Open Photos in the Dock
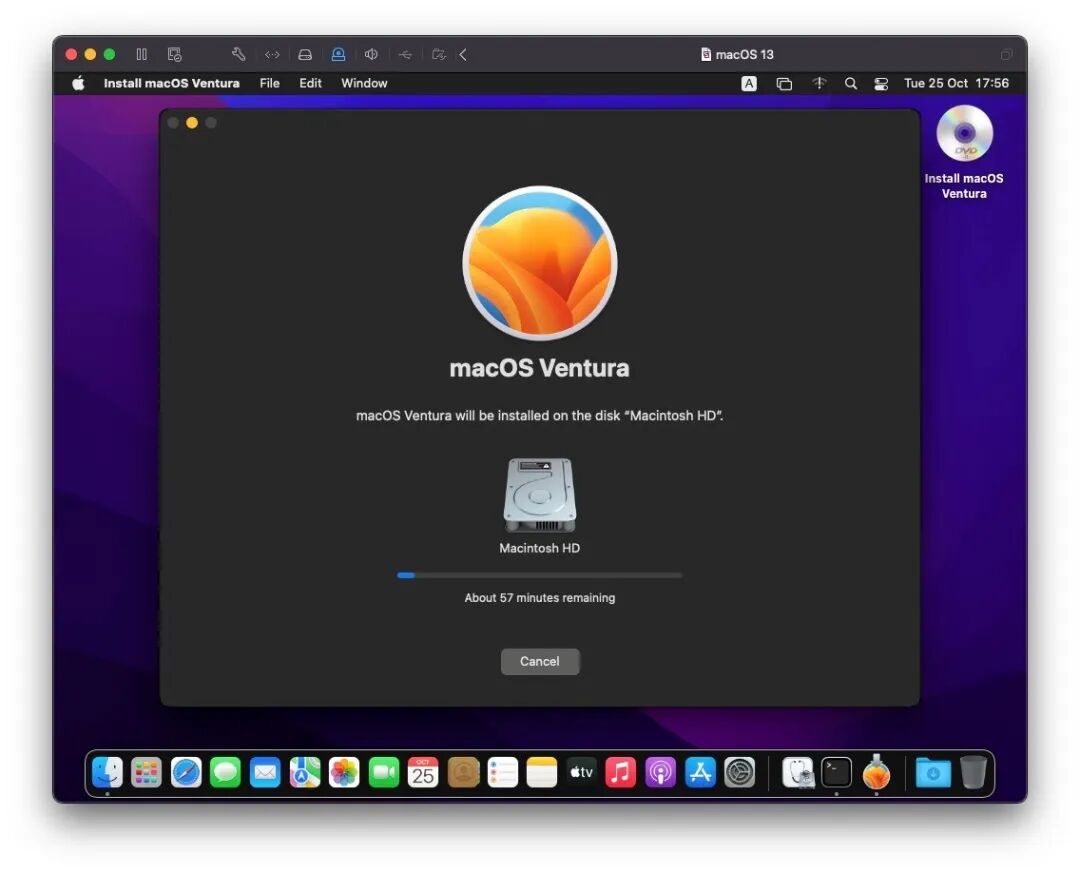This screenshot has height=873, width=1080. 344,772
